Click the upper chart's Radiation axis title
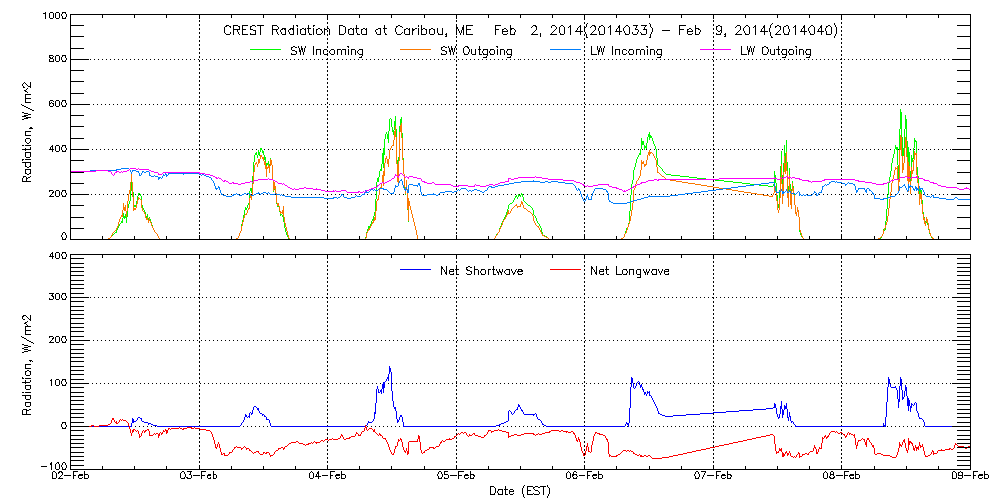This screenshot has width=1000, height=500. point(29,128)
